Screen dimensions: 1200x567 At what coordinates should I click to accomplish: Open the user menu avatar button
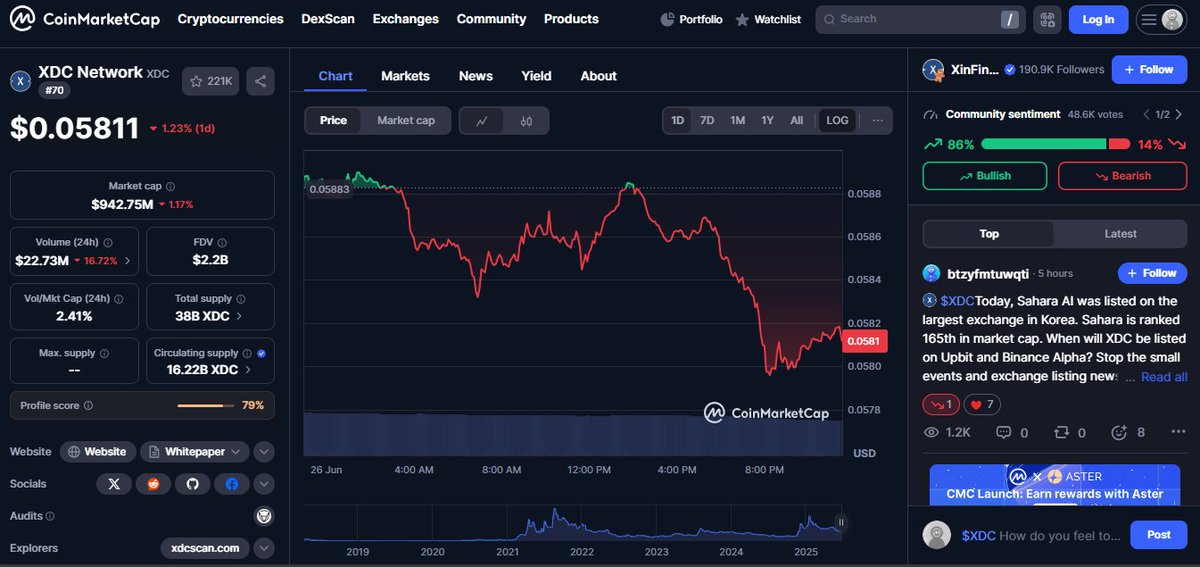(x=1161, y=19)
